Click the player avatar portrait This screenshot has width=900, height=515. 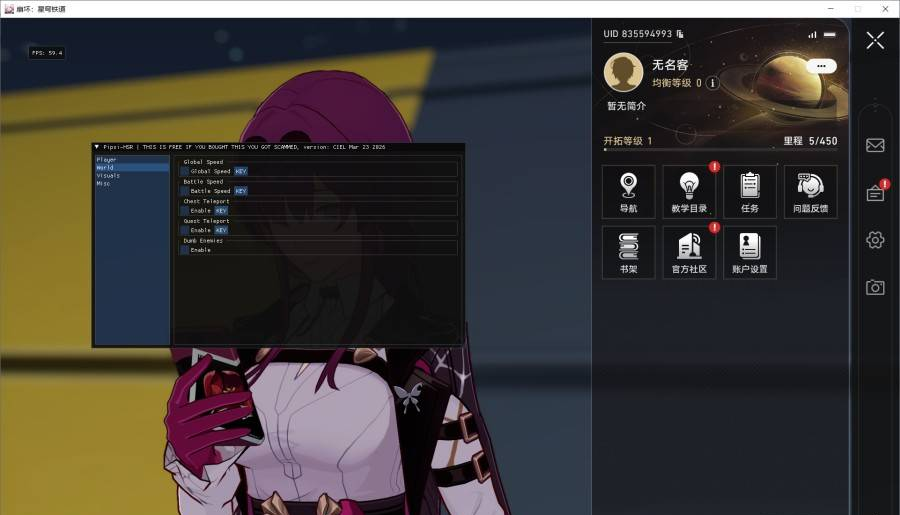[x=623, y=72]
